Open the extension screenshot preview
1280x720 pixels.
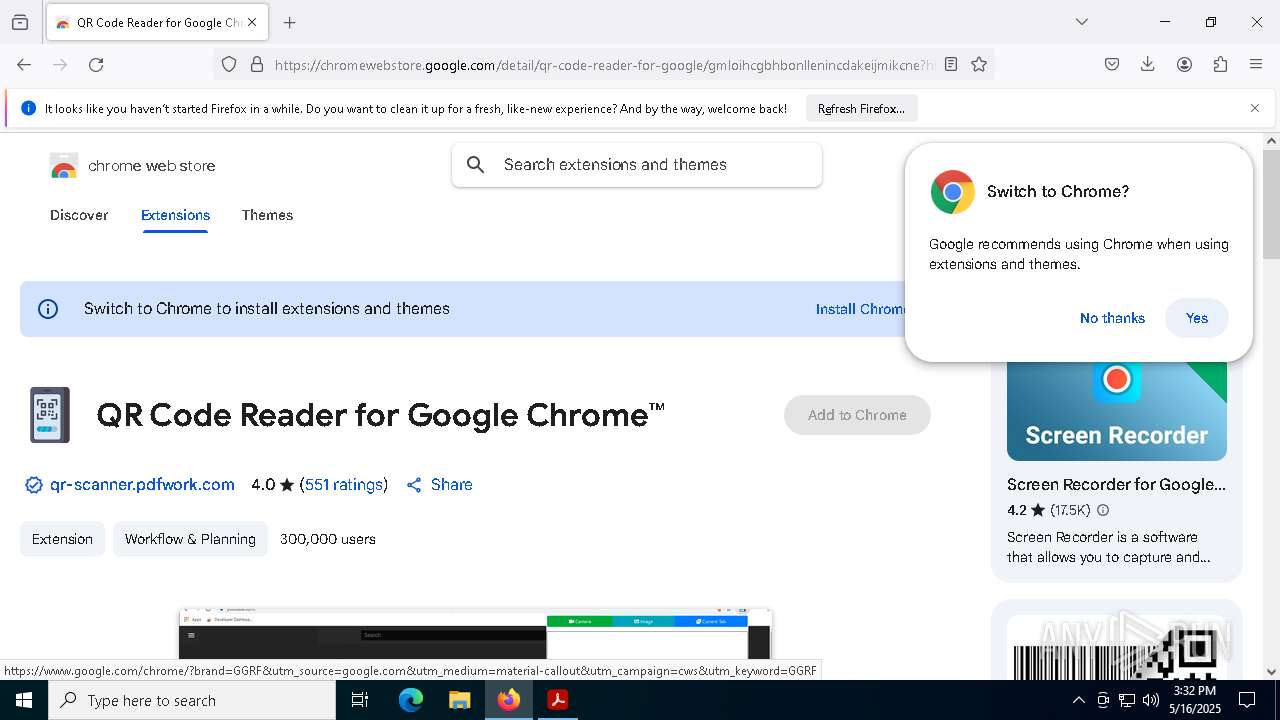coord(475,633)
